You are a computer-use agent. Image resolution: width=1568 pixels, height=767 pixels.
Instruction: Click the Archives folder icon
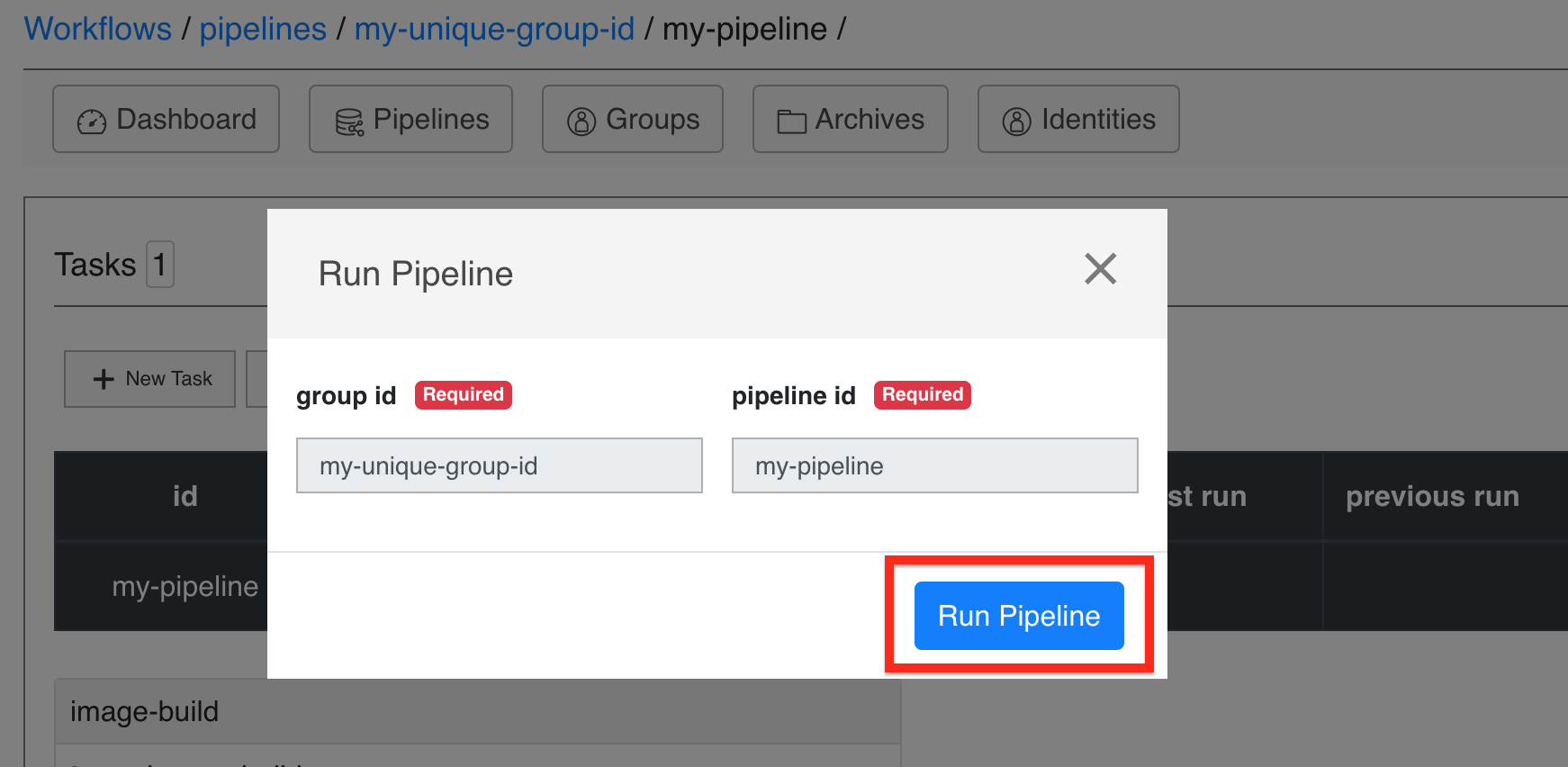(x=791, y=122)
